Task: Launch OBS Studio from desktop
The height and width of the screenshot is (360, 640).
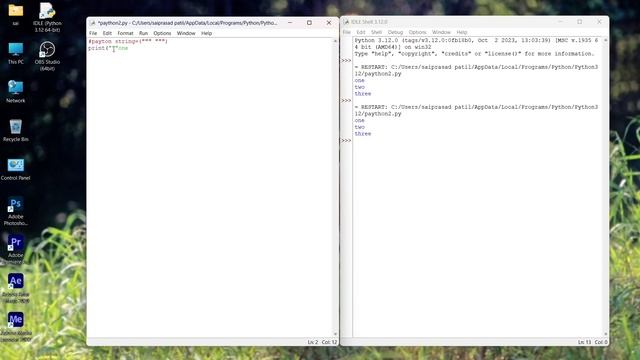Action: point(47,56)
